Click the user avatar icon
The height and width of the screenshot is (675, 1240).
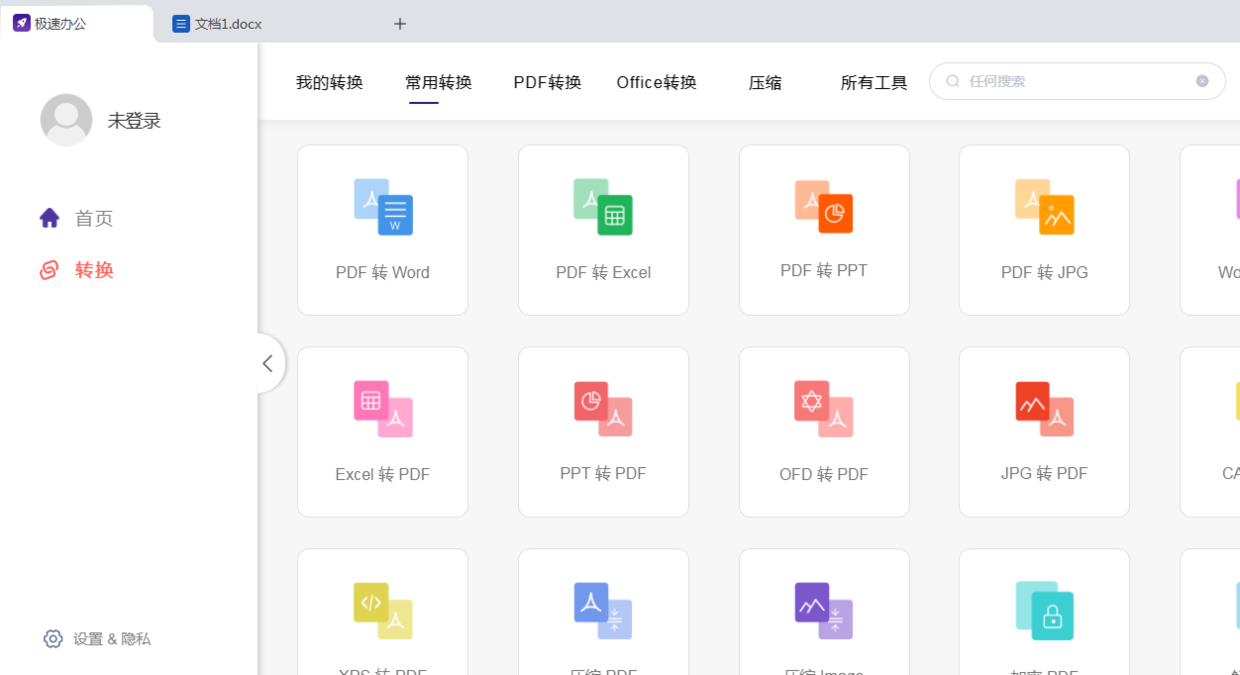point(66,120)
